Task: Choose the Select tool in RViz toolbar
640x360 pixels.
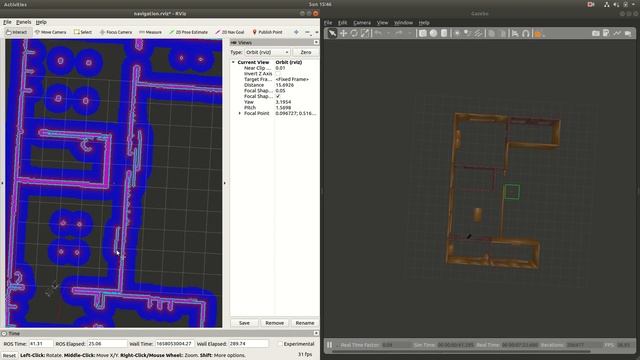Action: (83, 32)
